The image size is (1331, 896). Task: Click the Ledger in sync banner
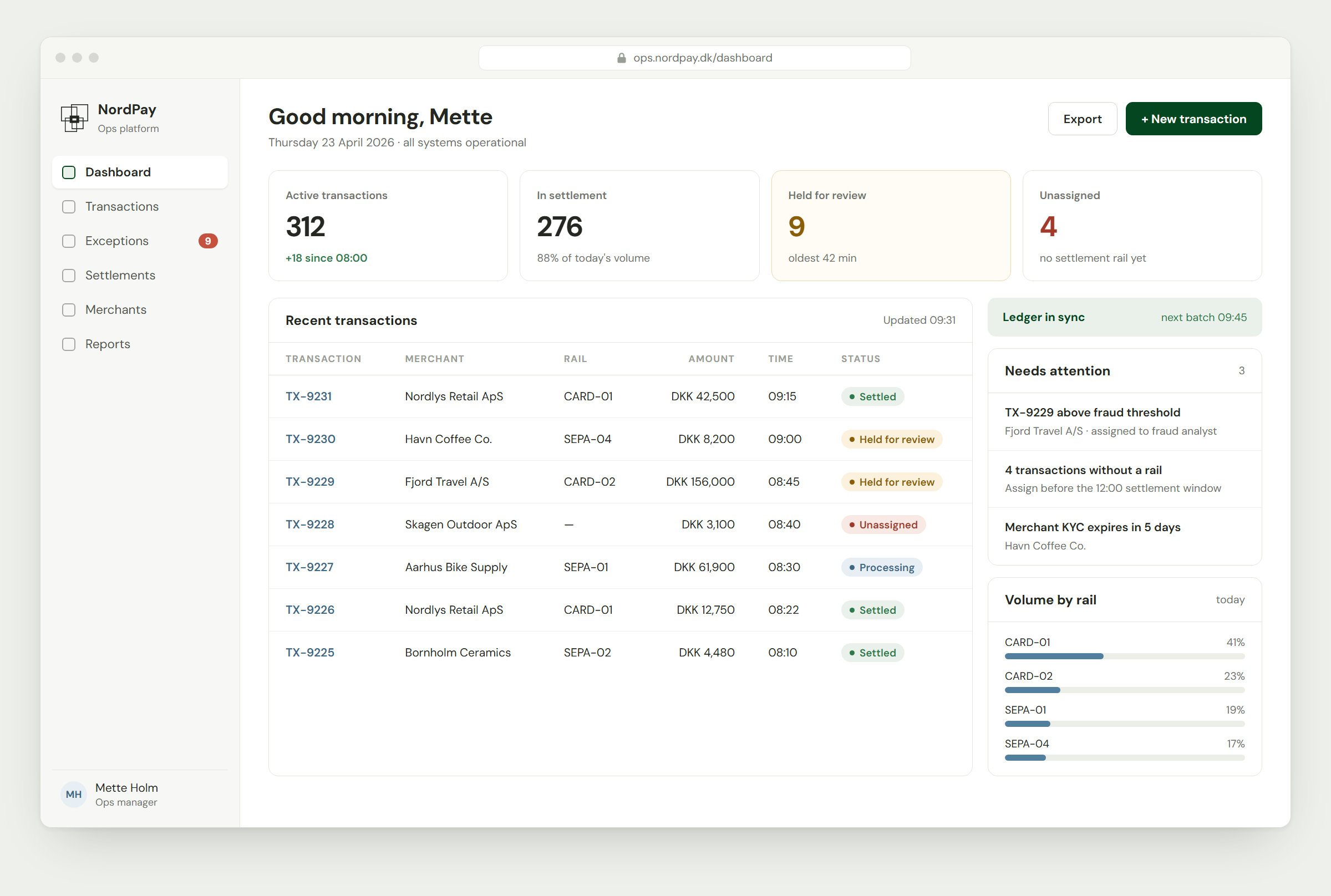[1124, 317]
